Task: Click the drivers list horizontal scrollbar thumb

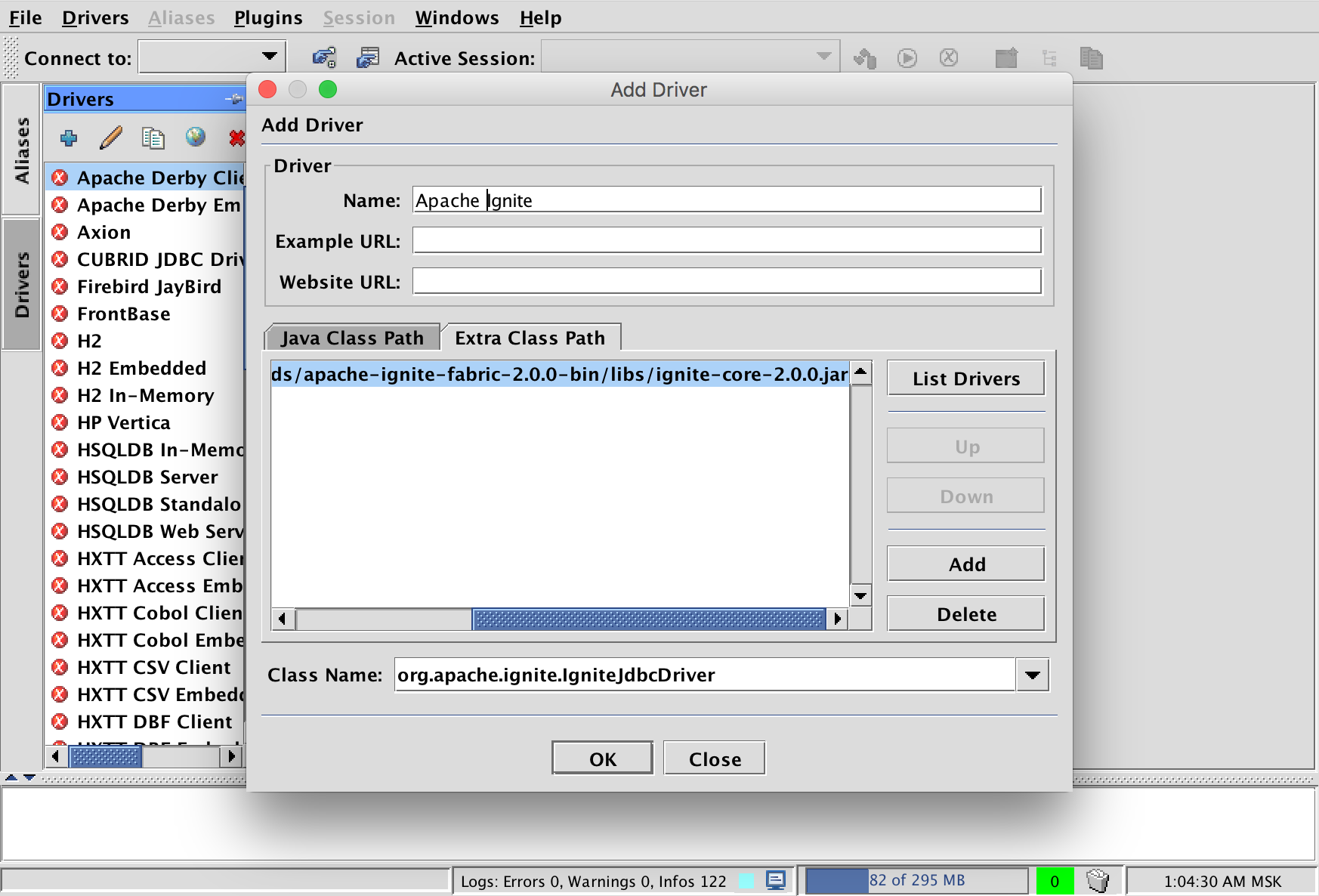Action: point(105,755)
